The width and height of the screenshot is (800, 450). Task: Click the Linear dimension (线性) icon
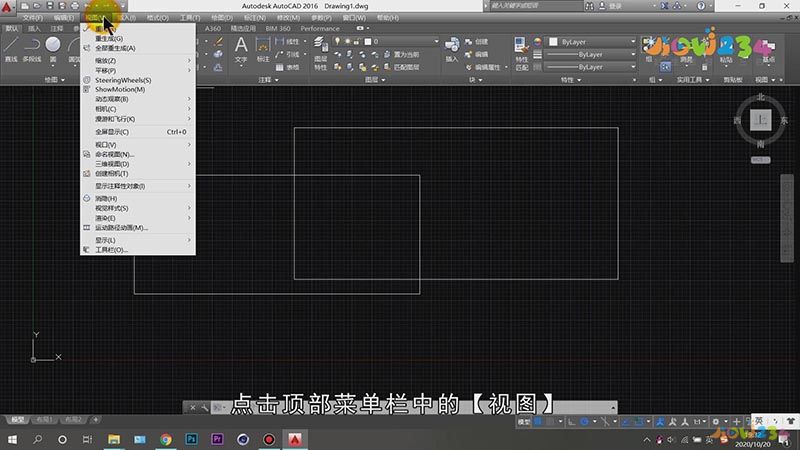[x=280, y=41]
